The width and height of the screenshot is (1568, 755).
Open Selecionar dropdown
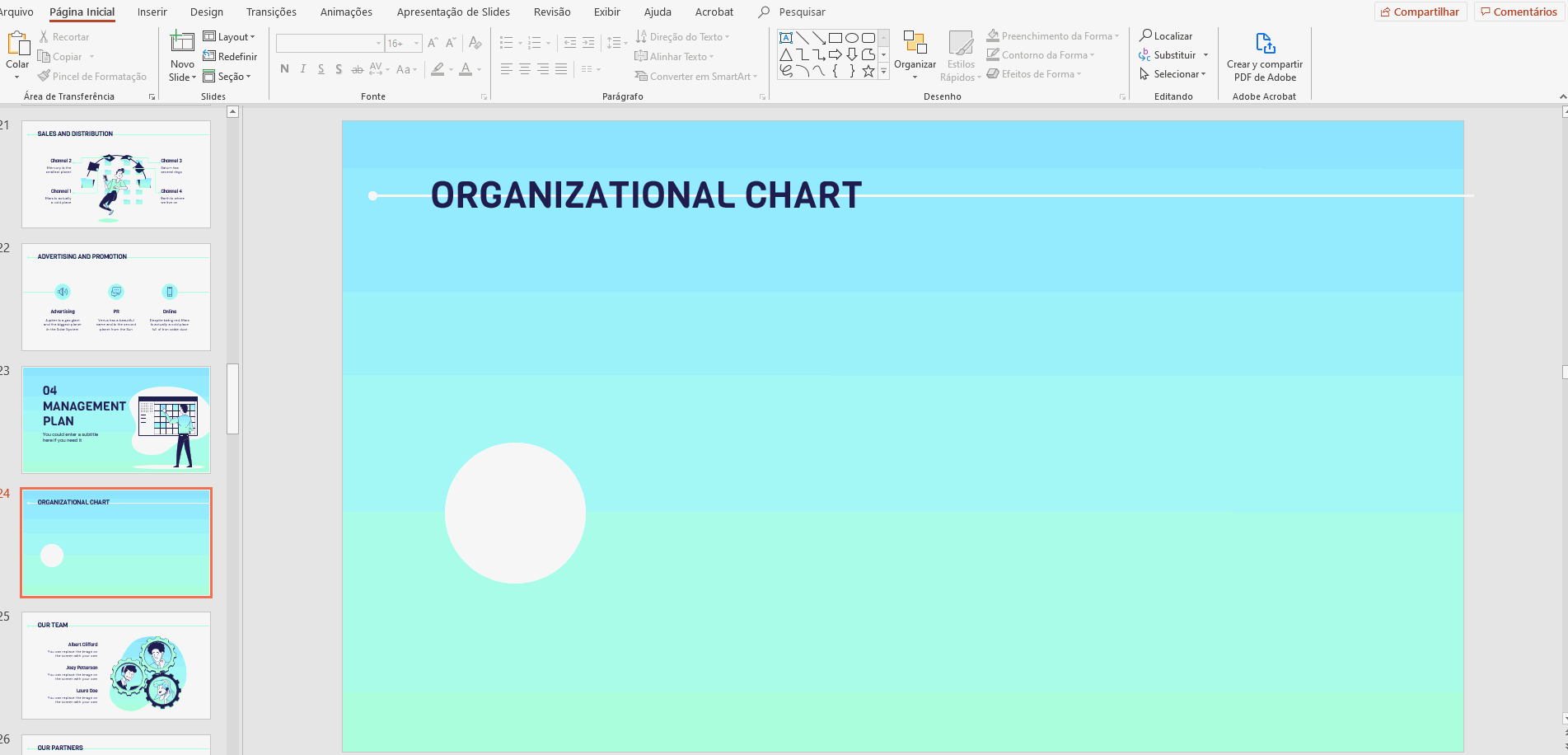(x=1172, y=74)
